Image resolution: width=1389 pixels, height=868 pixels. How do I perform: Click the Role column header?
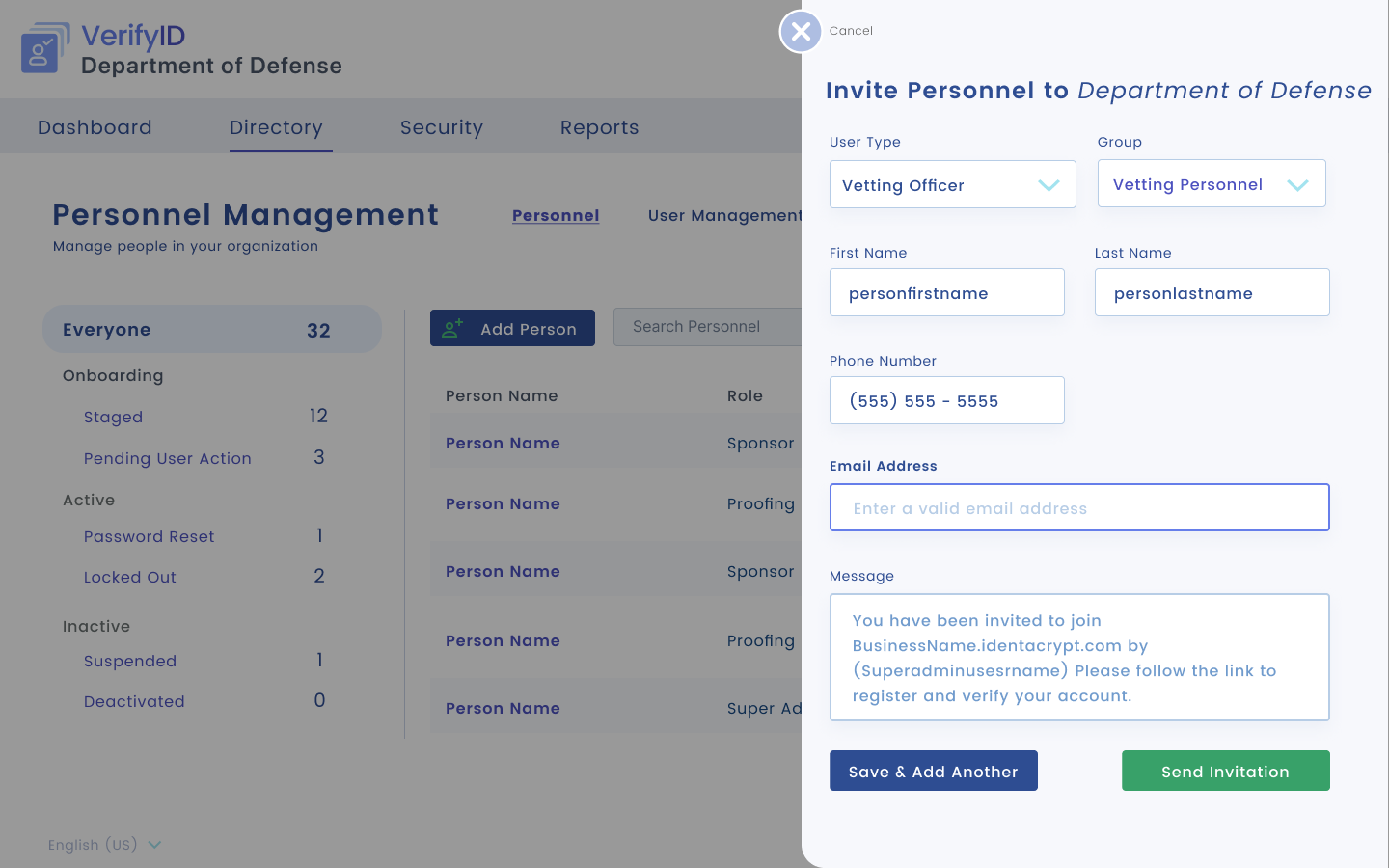(745, 395)
